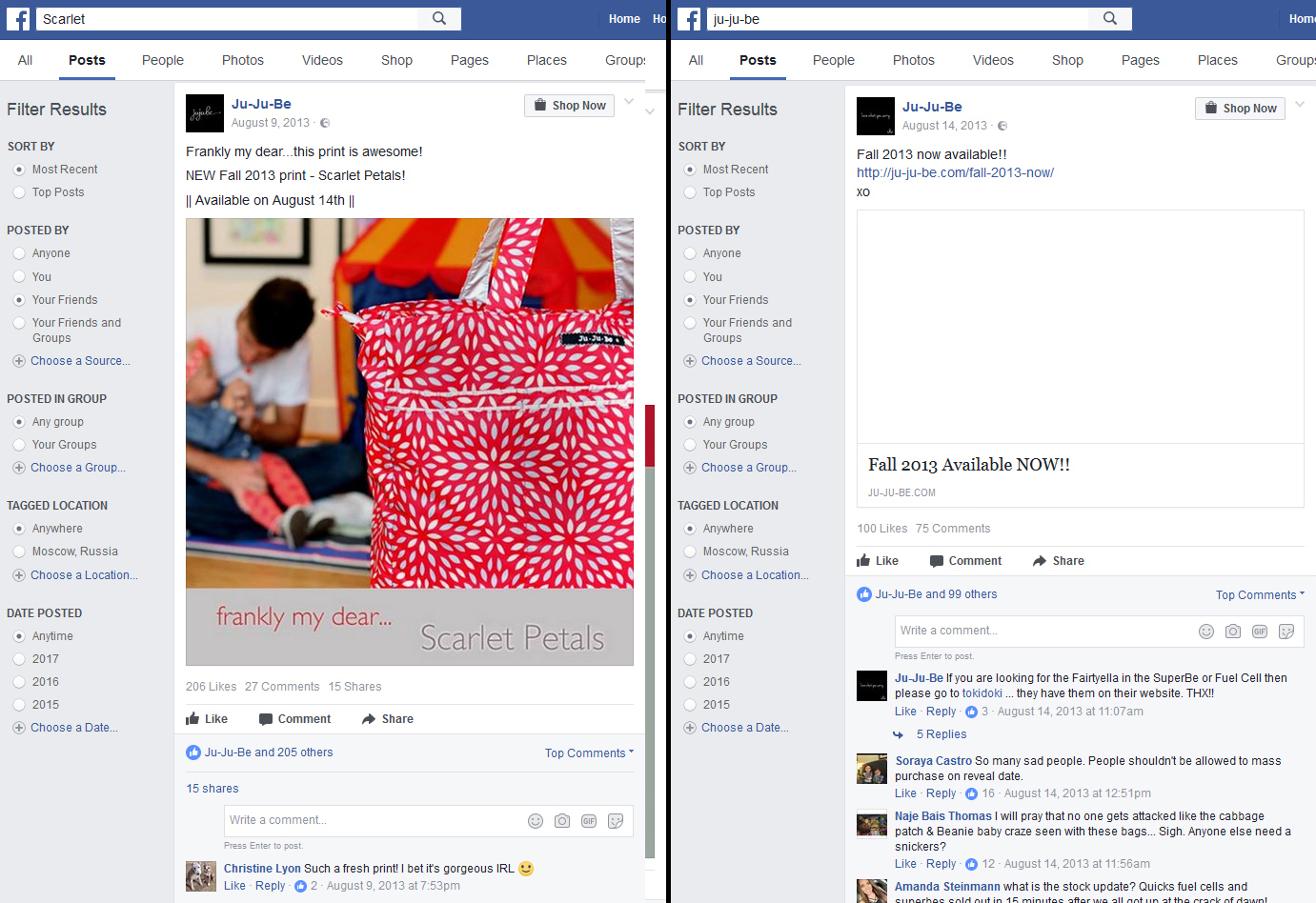This screenshot has width=1316, height=903.
Task: Switch to People tab in left window
Action: tap(163, 60)
